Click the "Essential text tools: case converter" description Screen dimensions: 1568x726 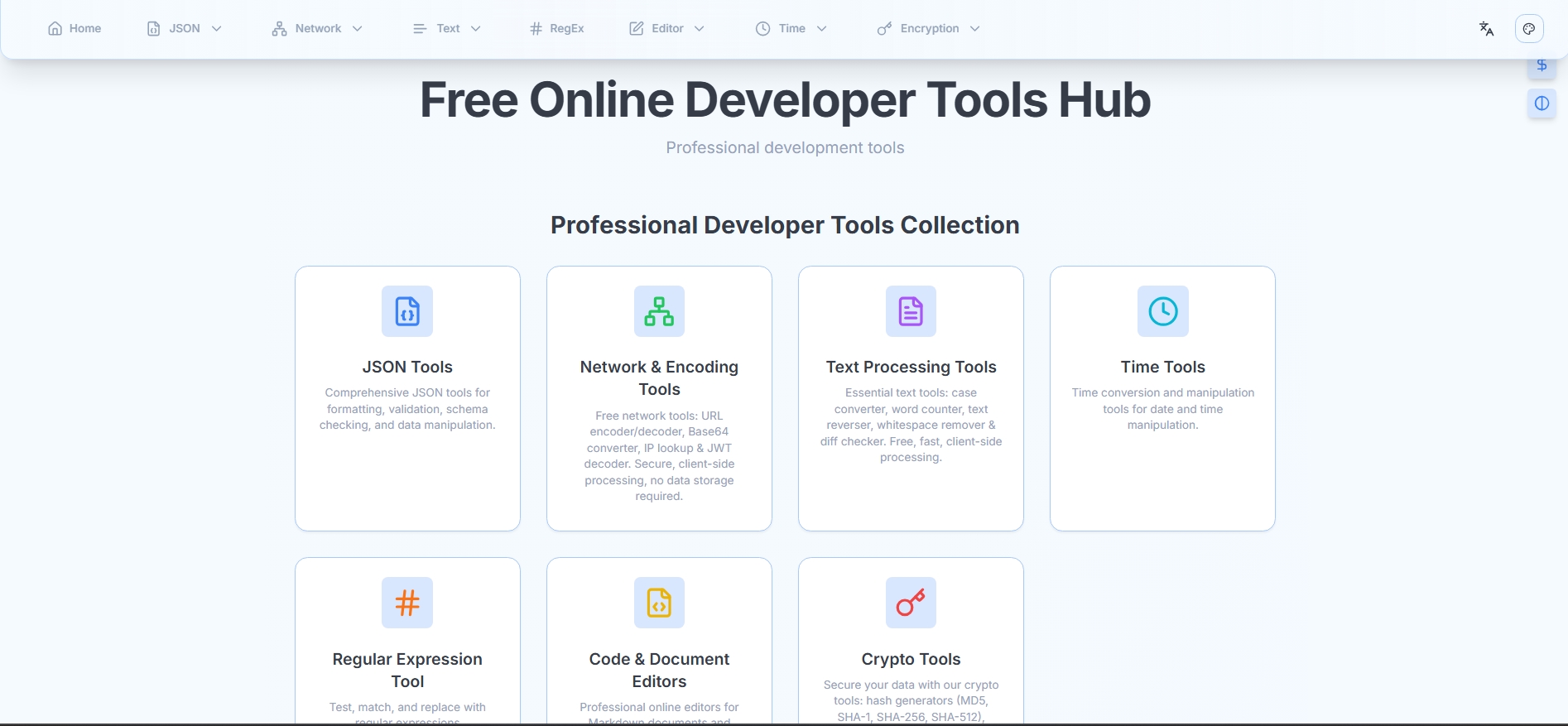(x=911, y=426)
